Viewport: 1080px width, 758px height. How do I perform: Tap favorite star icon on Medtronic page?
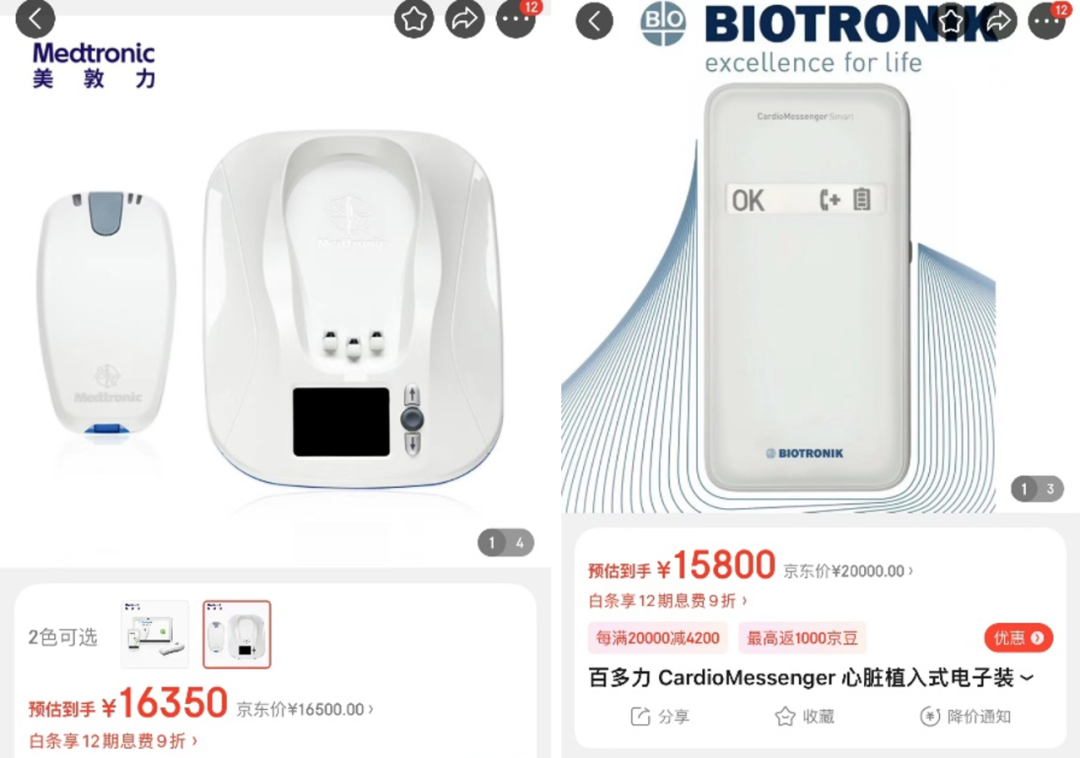414,19
